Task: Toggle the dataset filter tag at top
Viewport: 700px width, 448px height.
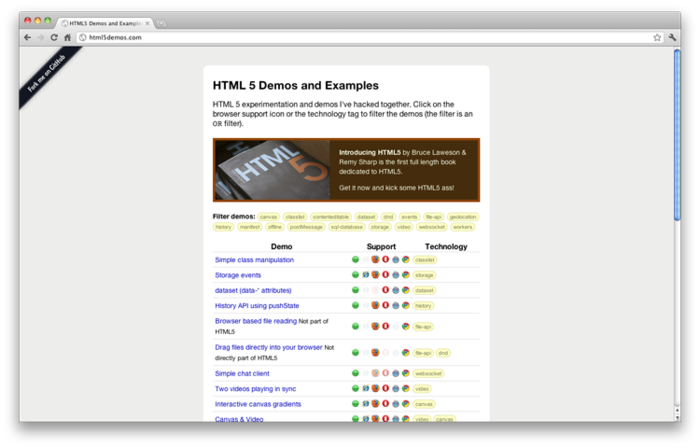Action: [x=366, y=217]
